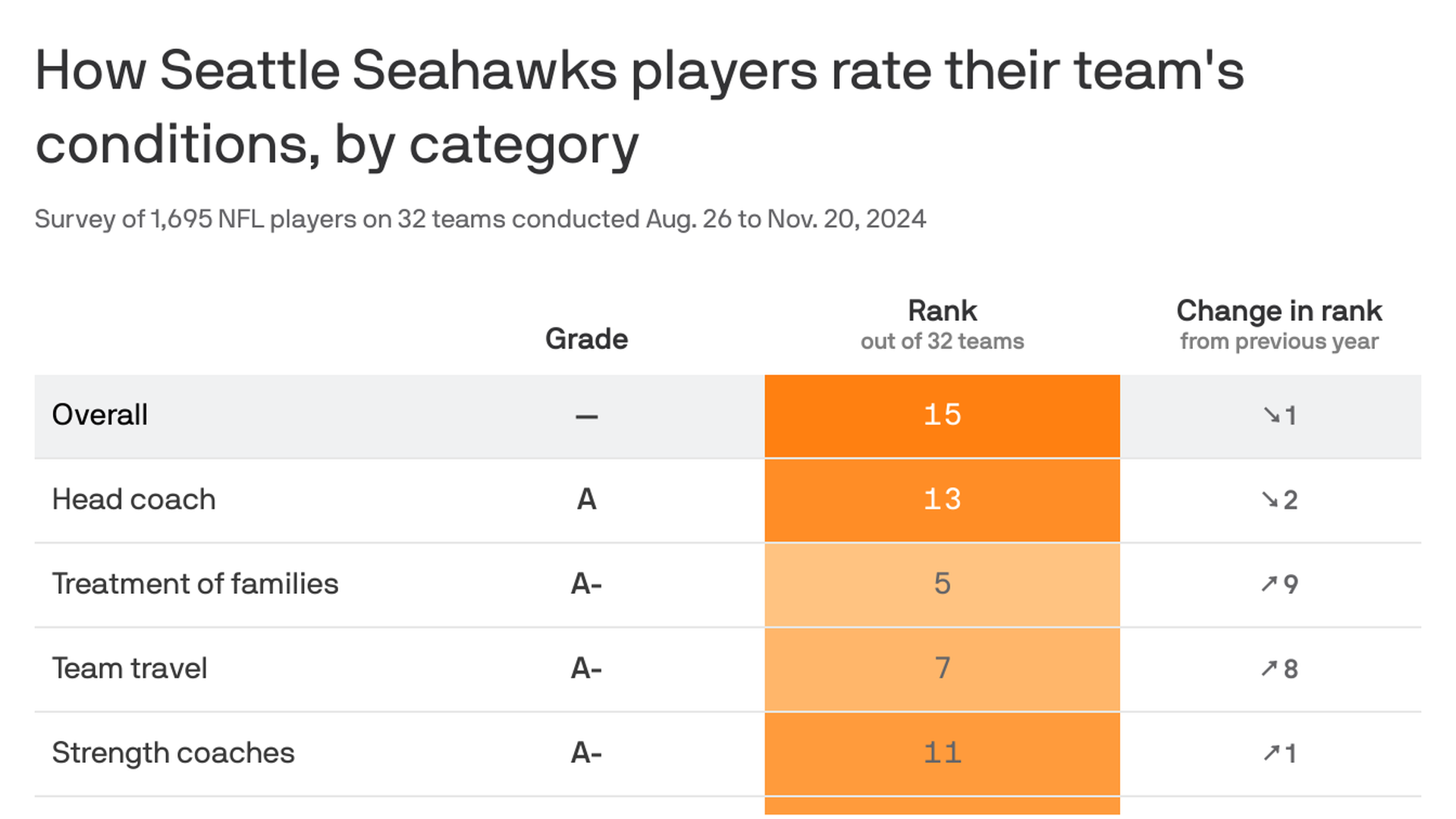The width and height of the screenshot is (1456, 819).
Task: Click the Treatment of families row label
Action: pyautogui.click(x=195, y=584)
